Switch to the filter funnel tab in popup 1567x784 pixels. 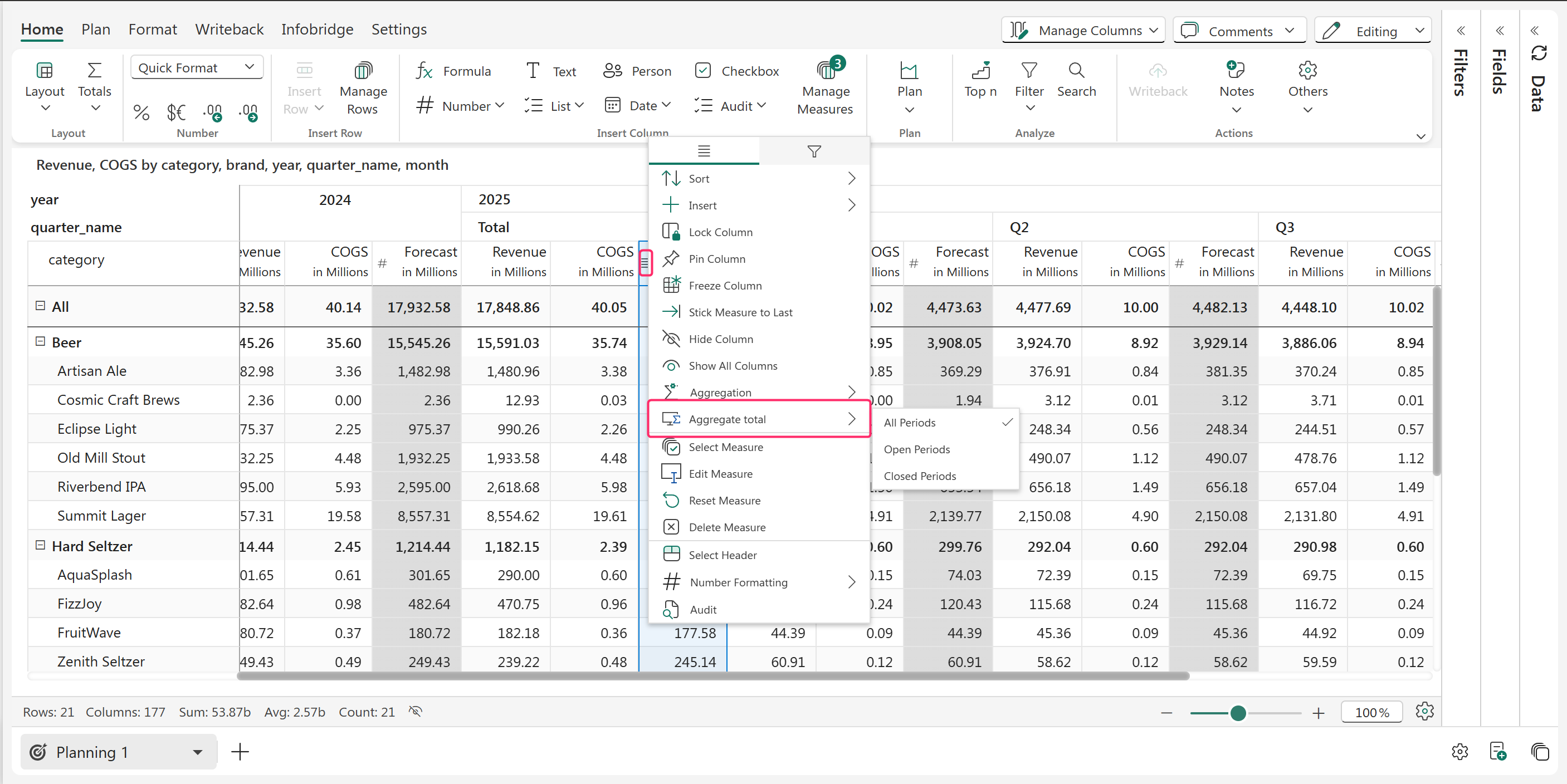pyautogui.click(x=813, y=151)
